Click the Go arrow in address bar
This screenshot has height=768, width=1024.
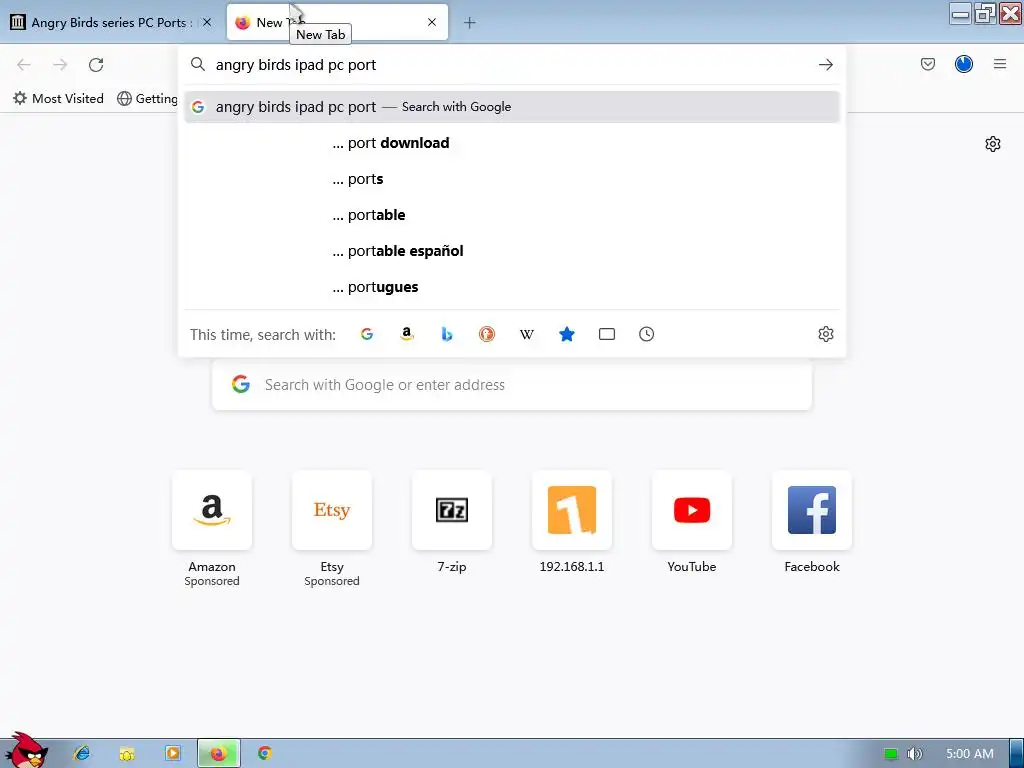click(x=825, y=65)
